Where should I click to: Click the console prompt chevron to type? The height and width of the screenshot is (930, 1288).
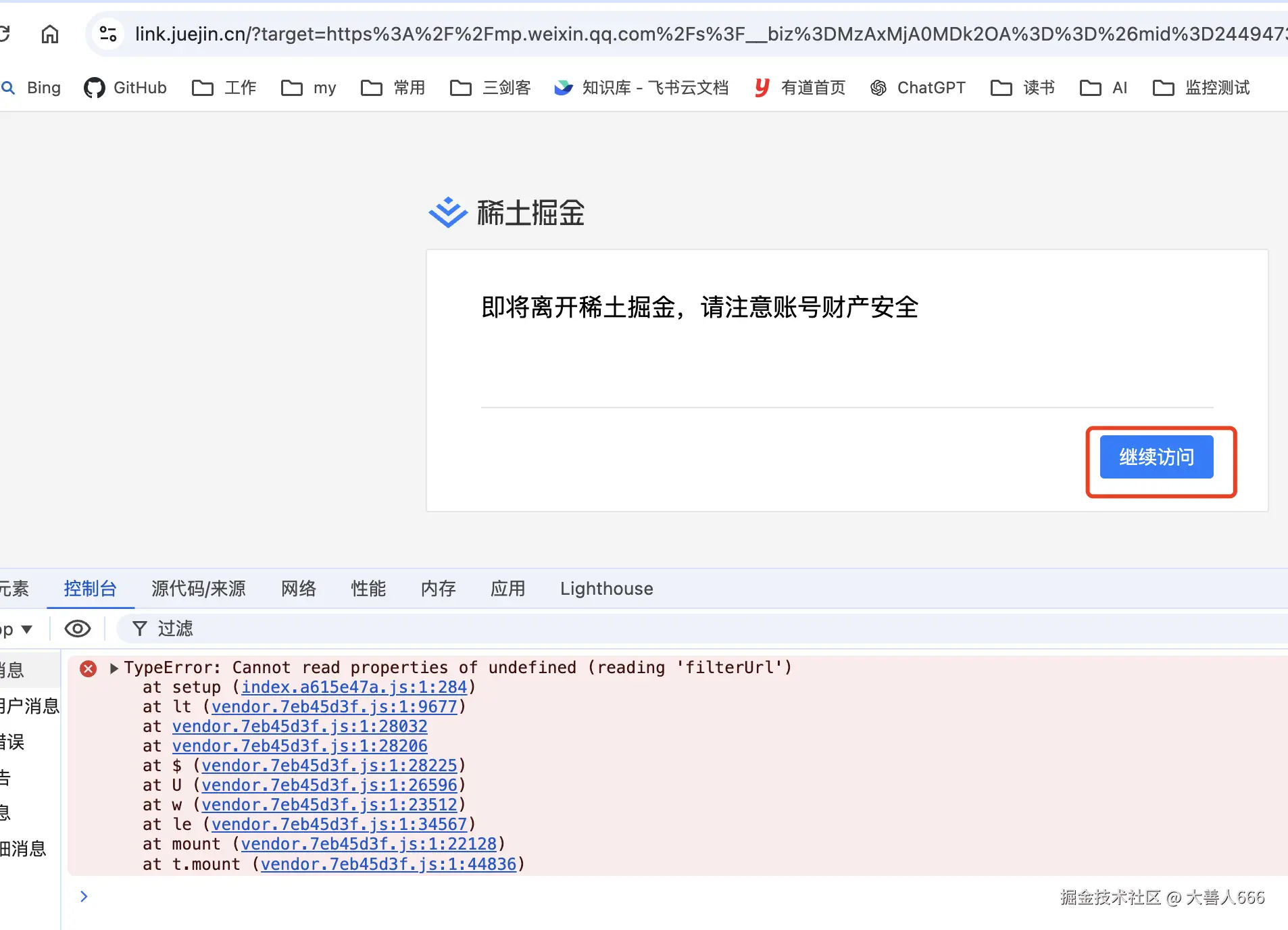(84, 896)
